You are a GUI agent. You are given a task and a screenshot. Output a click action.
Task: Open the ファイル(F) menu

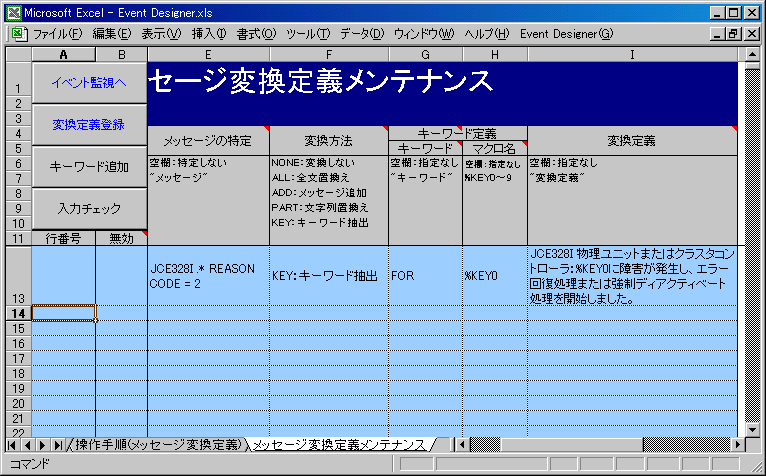tap(57, 34)
